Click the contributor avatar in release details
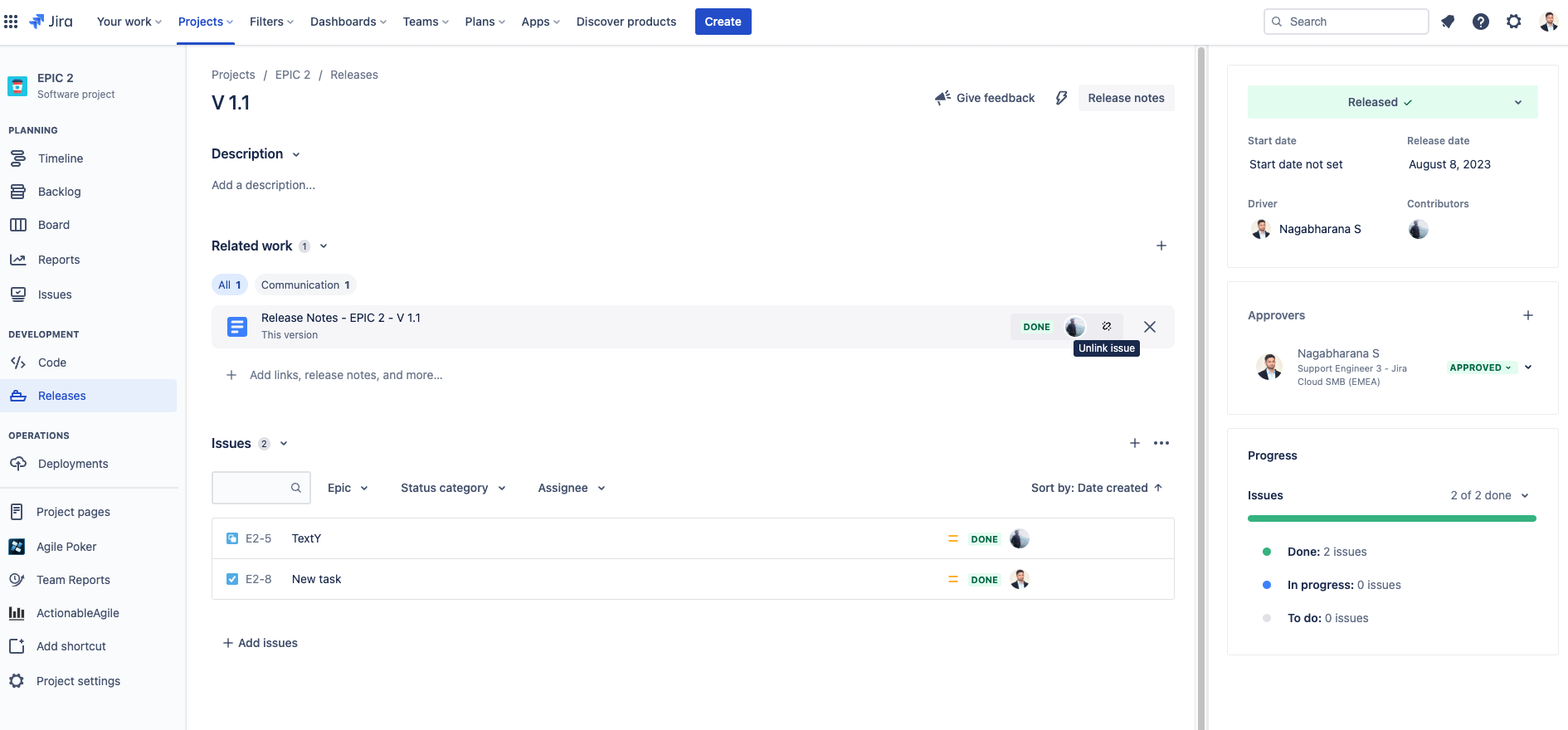The image size is (1568, 730). pos(1419,229)
